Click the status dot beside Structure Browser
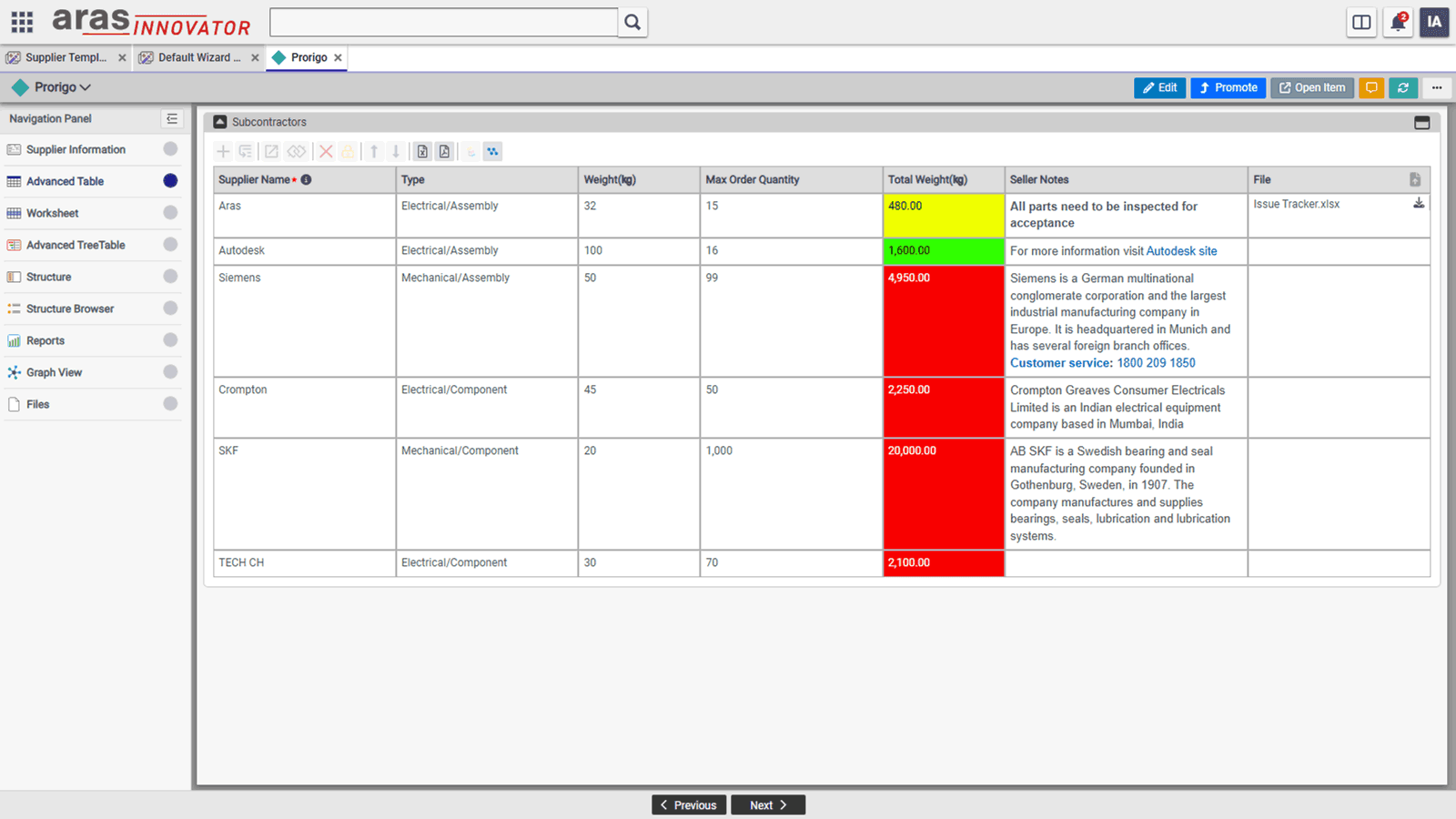Image resolution: width=1456 pixels, height=819 pixels. pos(170,308)
